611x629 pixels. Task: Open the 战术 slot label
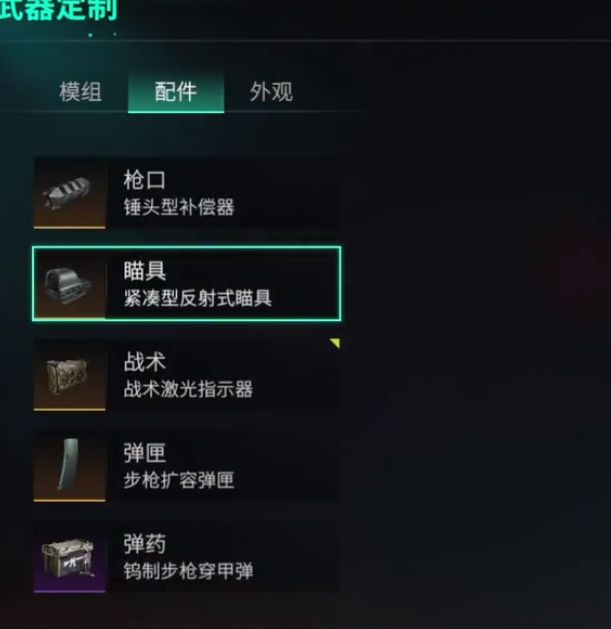point(144,362)
